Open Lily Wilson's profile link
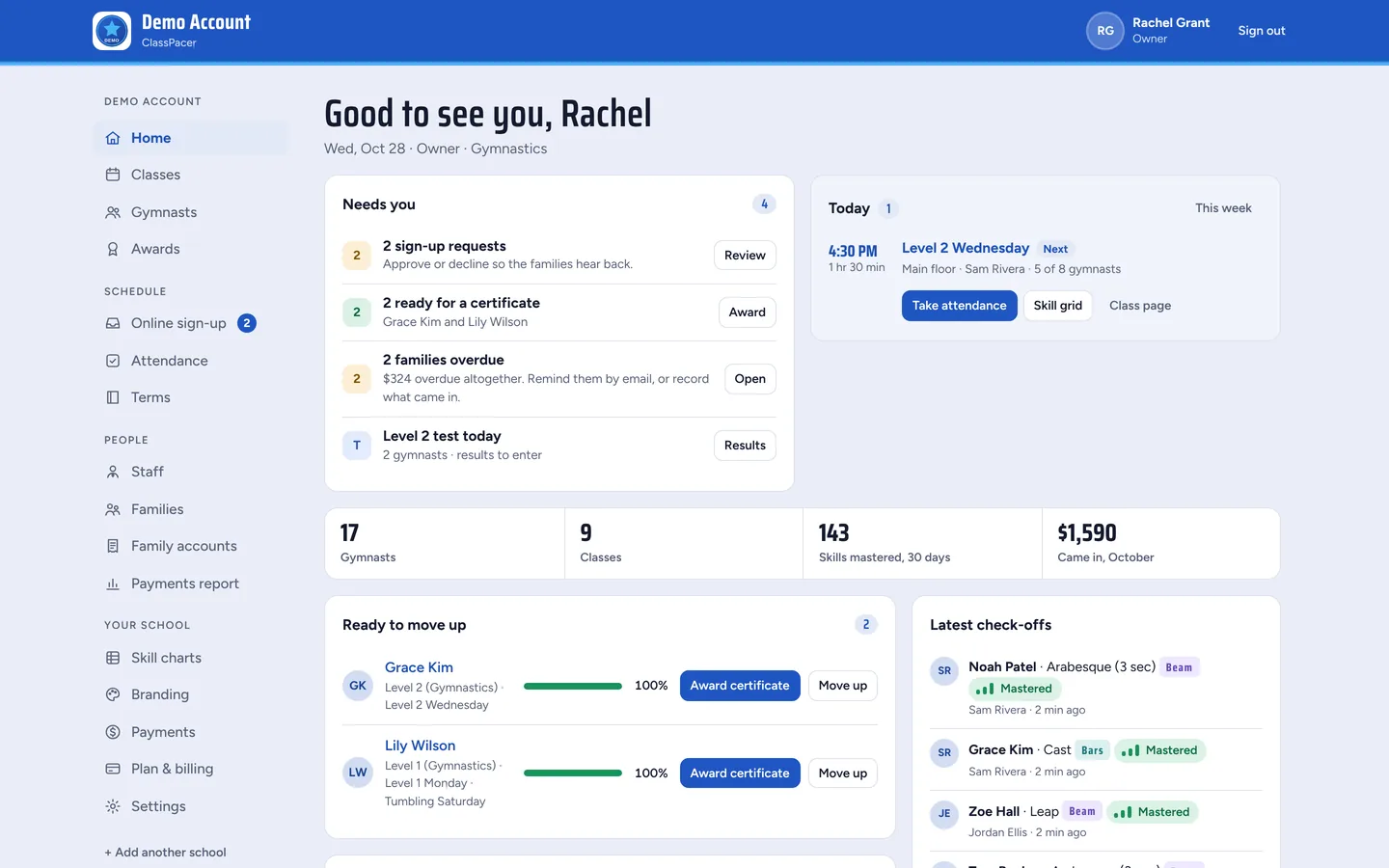Viewport: 1389px width, 868px height. (420, 746)
